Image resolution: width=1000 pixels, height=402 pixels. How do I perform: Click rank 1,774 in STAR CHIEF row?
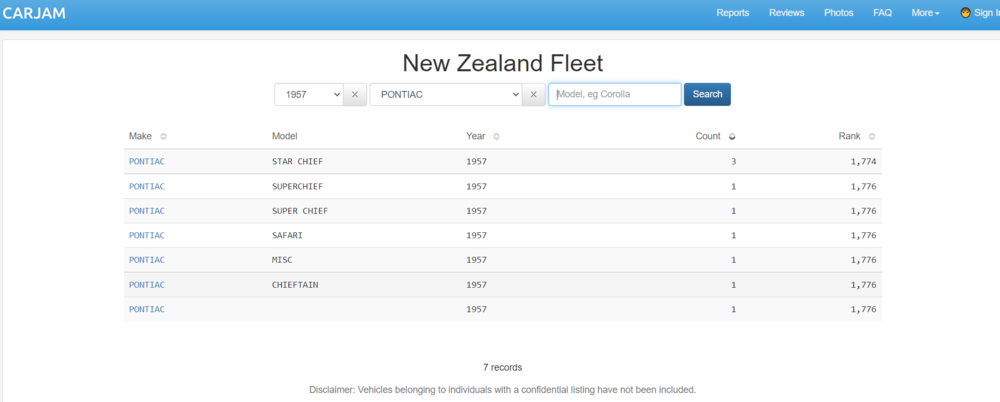click(864, 161)
